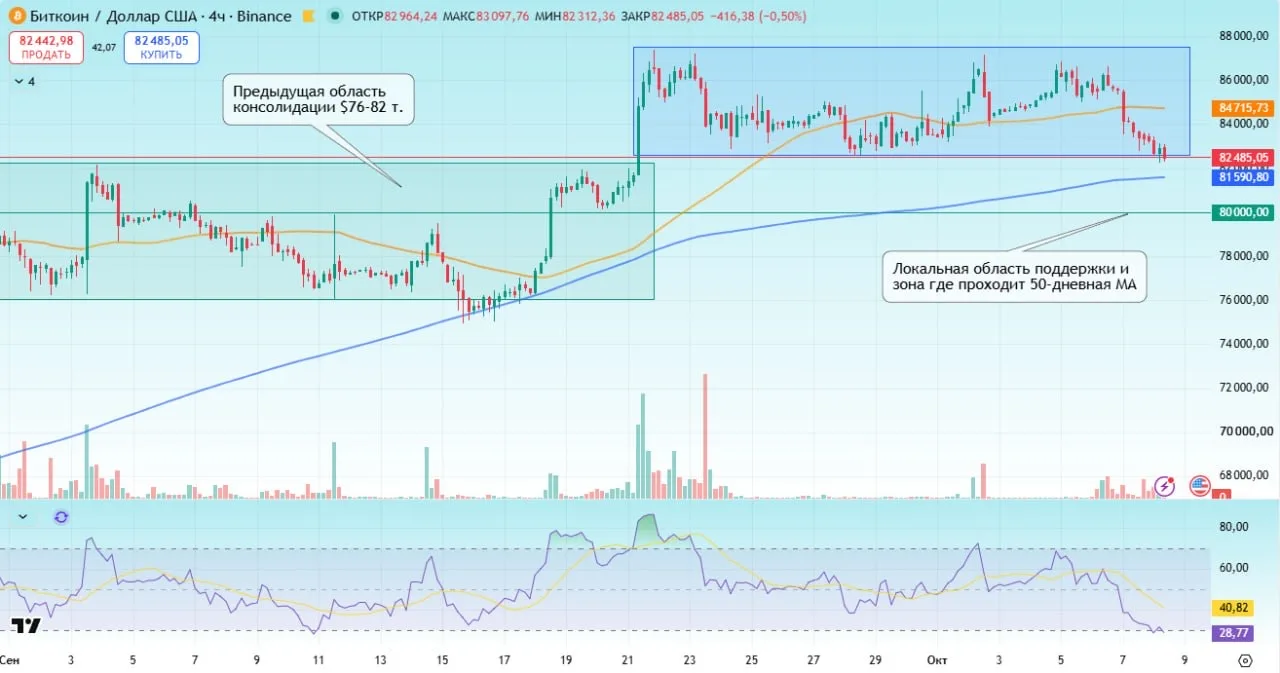Click the Локальная область поддержки callout note

(1014, 277)
